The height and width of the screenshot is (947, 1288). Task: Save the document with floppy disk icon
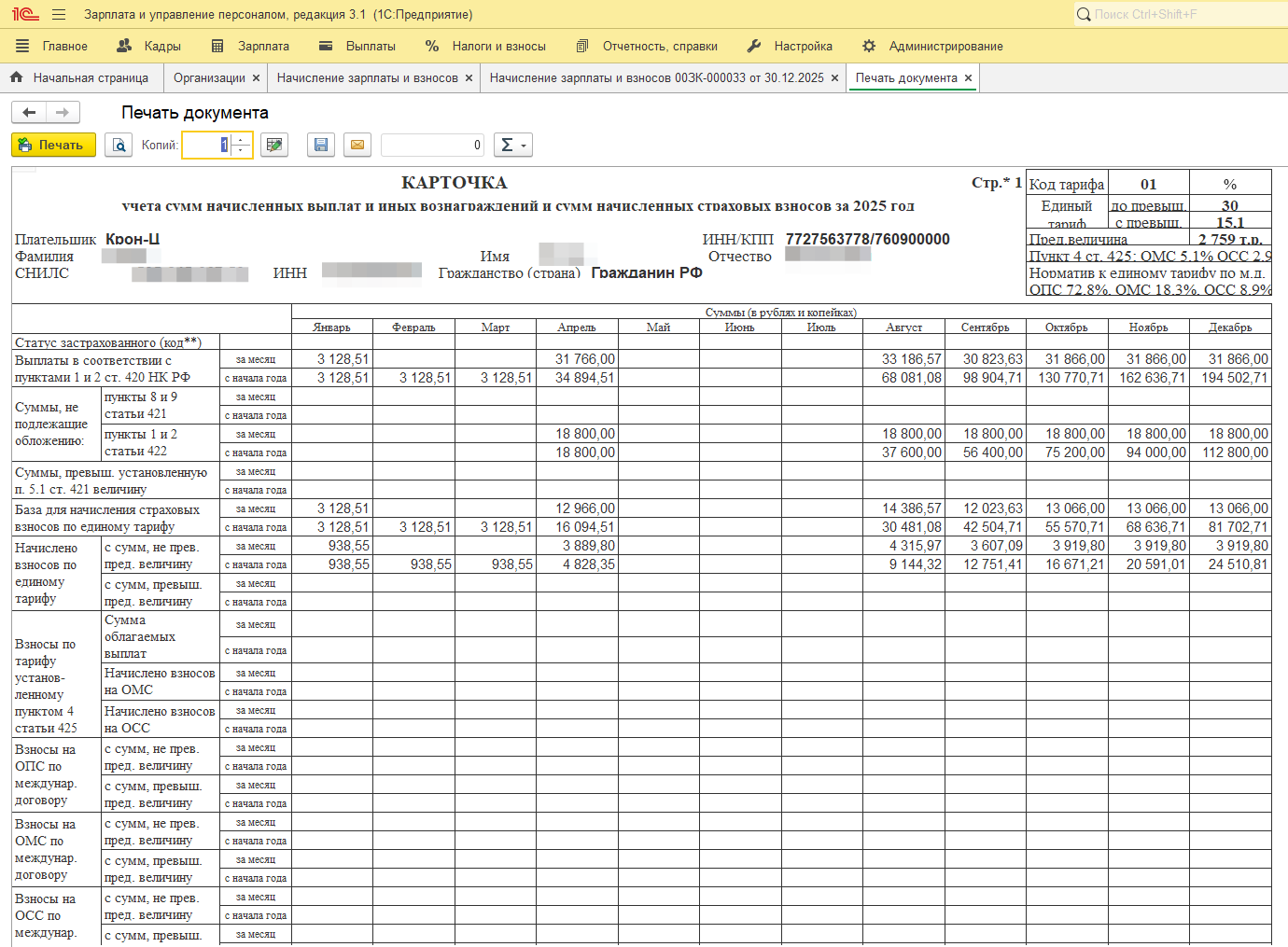click(x=321, y=145)
